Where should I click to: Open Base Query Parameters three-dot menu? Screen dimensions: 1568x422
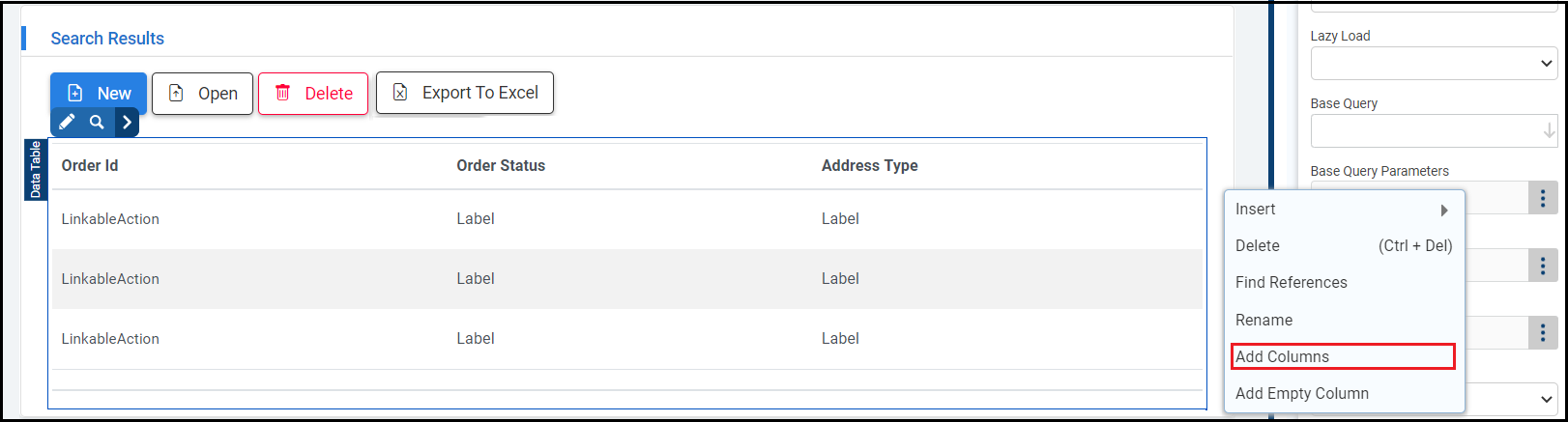click(1542, 198)
